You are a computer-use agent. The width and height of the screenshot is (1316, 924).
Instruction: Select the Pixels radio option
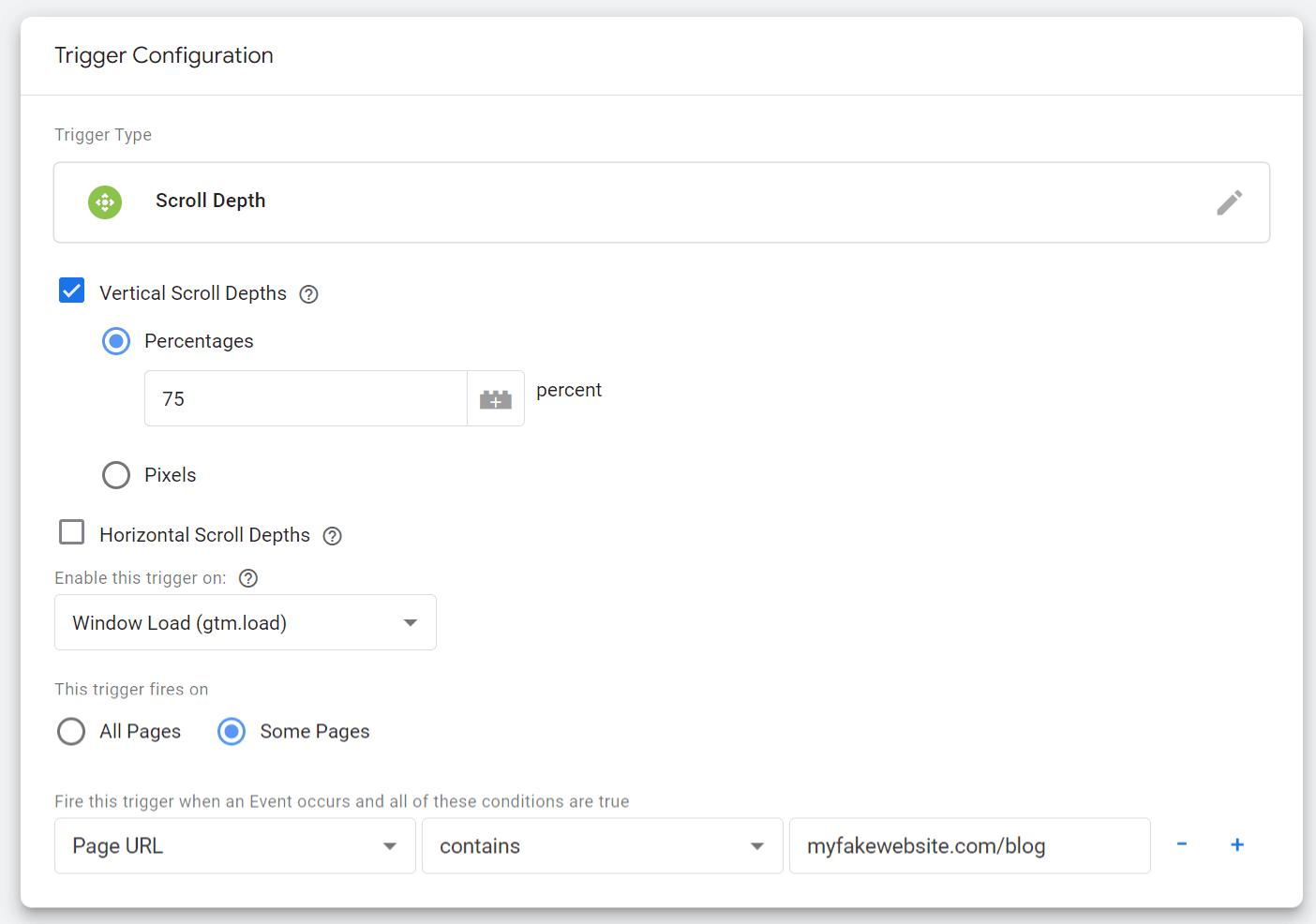point(116,475)
